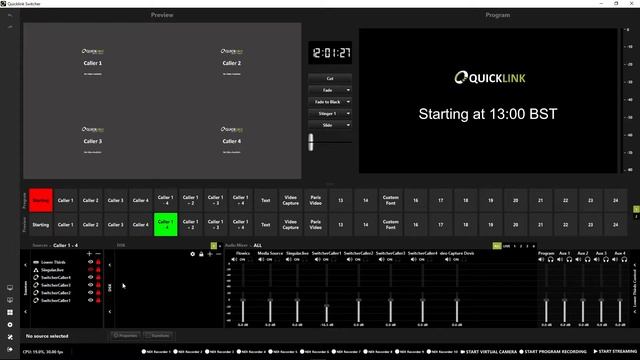This screenshot has width=640, height=360.
Task: Mute the SwitcherCaller1 channel speaker icon
Action: click(318, 260)
